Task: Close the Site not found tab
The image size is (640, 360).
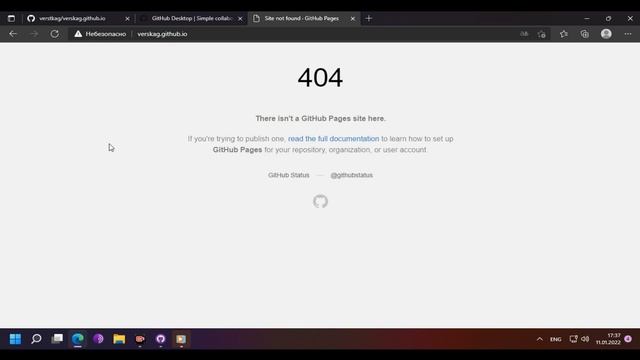Action: click(353, 19)
